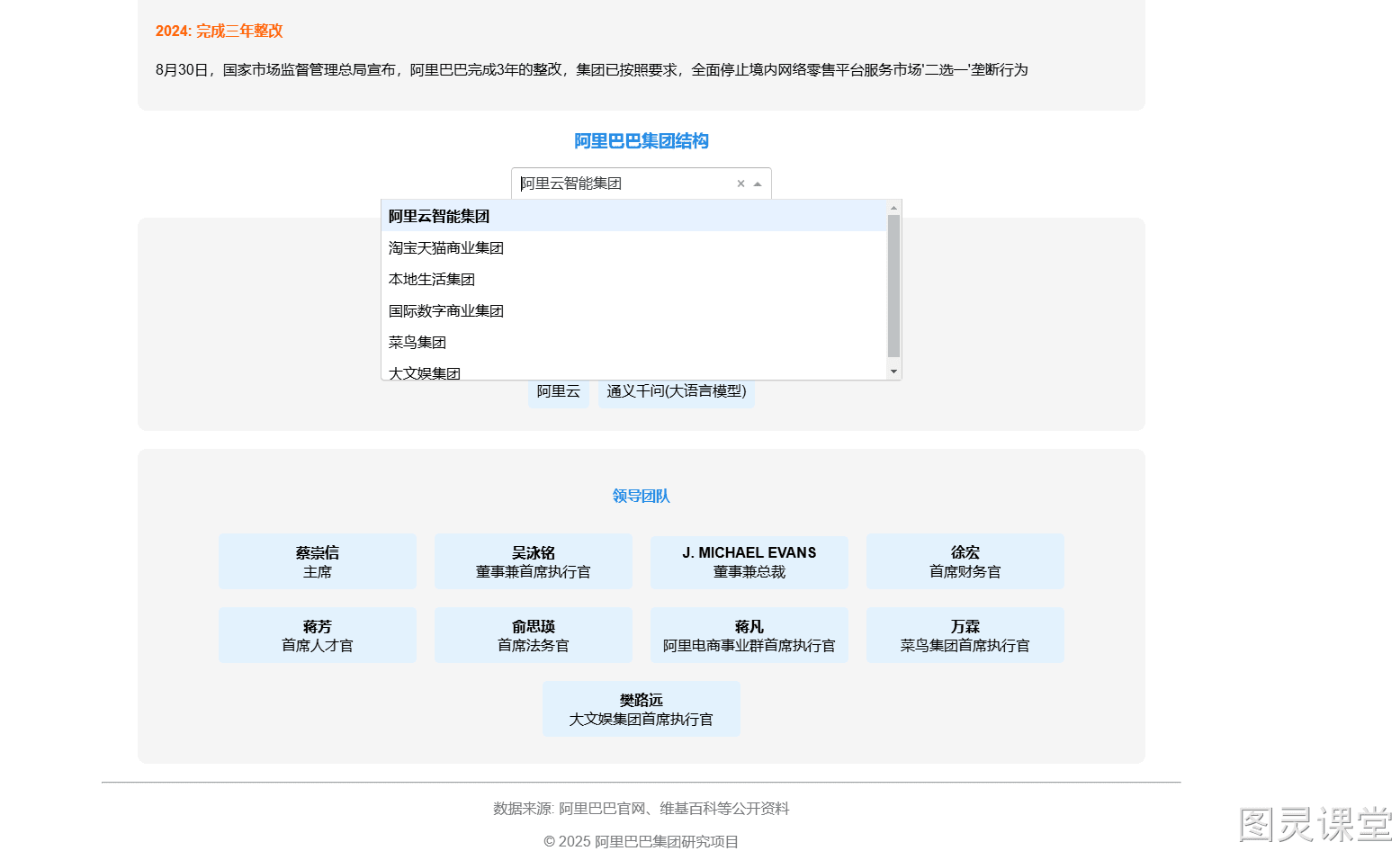Choose 大文娱集团 option in list

pyautogui.click(x=633, y=370)
